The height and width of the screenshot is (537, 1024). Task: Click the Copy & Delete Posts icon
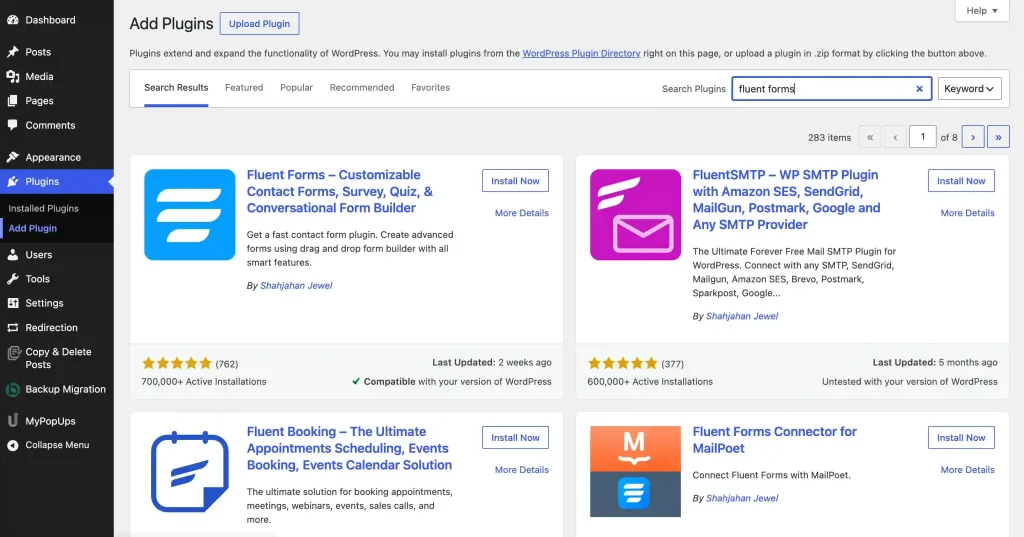point(14,353)
